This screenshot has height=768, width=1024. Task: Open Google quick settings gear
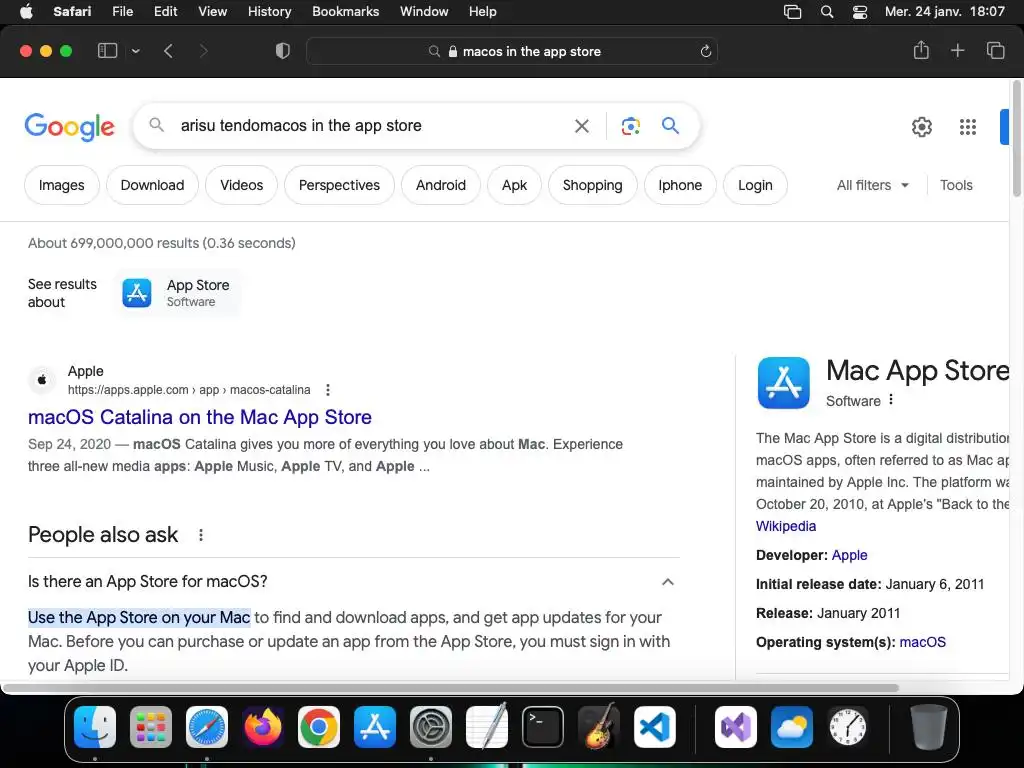(921, 127)
